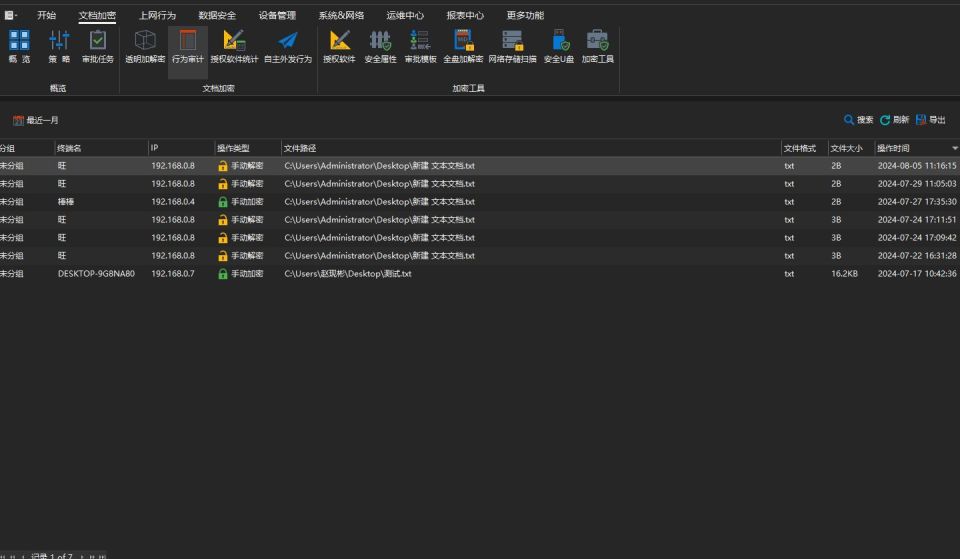The height and width of the screenshot is (559, 960).
Task: Launch the 全盘加解密 tool
Action: pyautogui.click(x=463, y=46)
